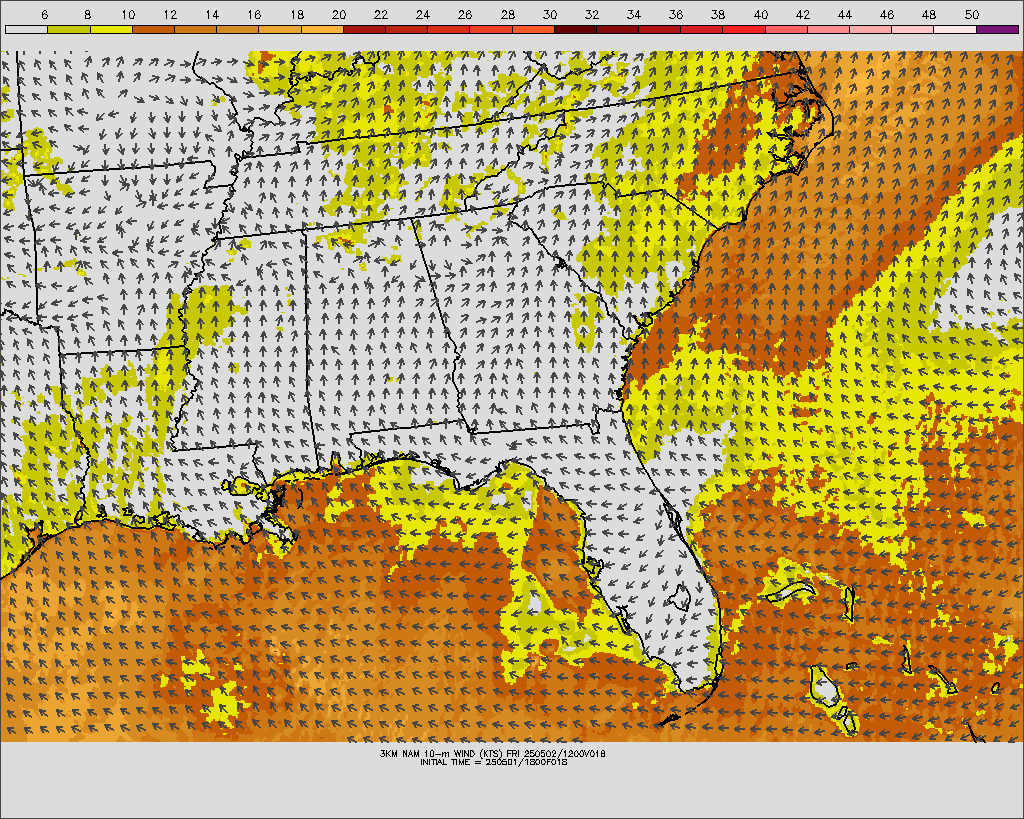Choose the legend swatch between 34 and 36
The image size is (1024, 819).
pyautogui.click(x=660, y=29)
